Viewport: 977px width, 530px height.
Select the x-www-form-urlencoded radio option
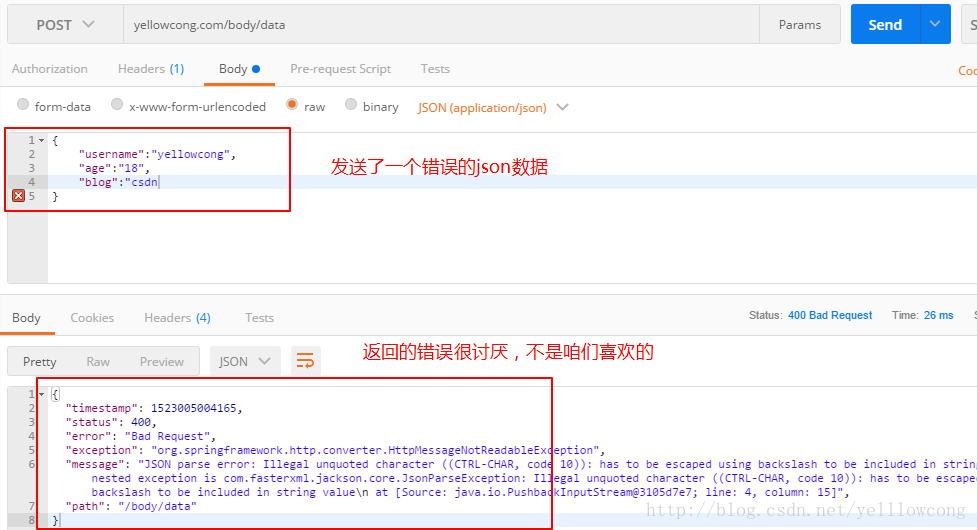tap(117, 105)
